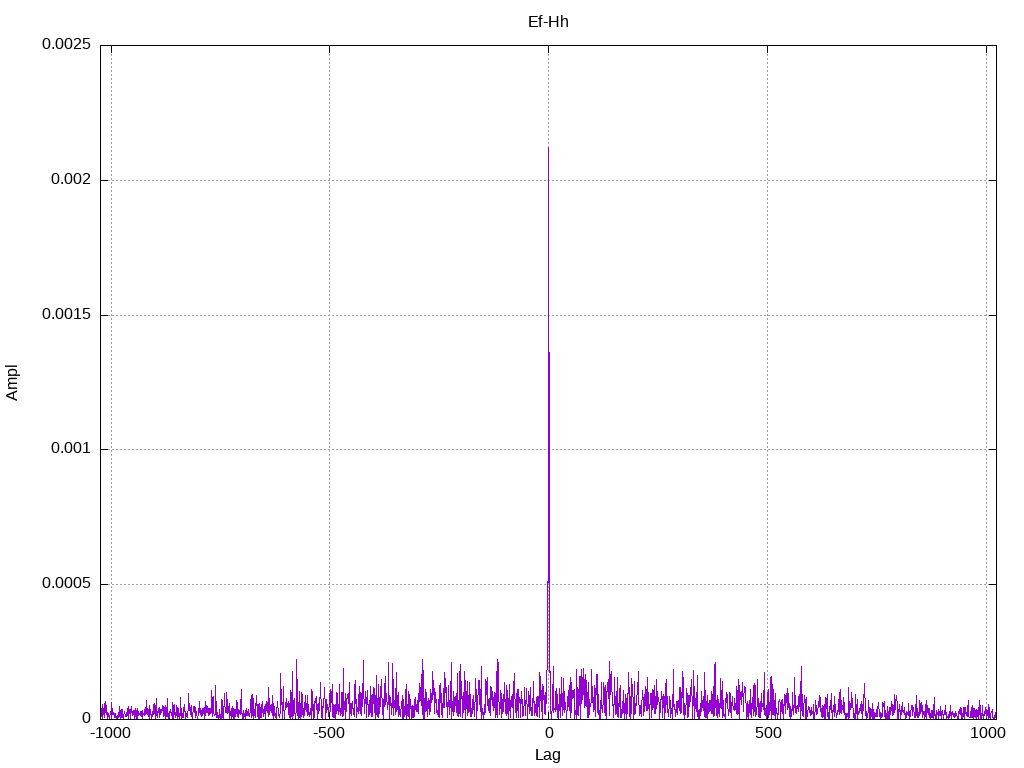Screen dimensions: 1024x768
Task: Click the plot title 'Ef-Hh'
Action: pyautogui.click(x=548, y=22)
